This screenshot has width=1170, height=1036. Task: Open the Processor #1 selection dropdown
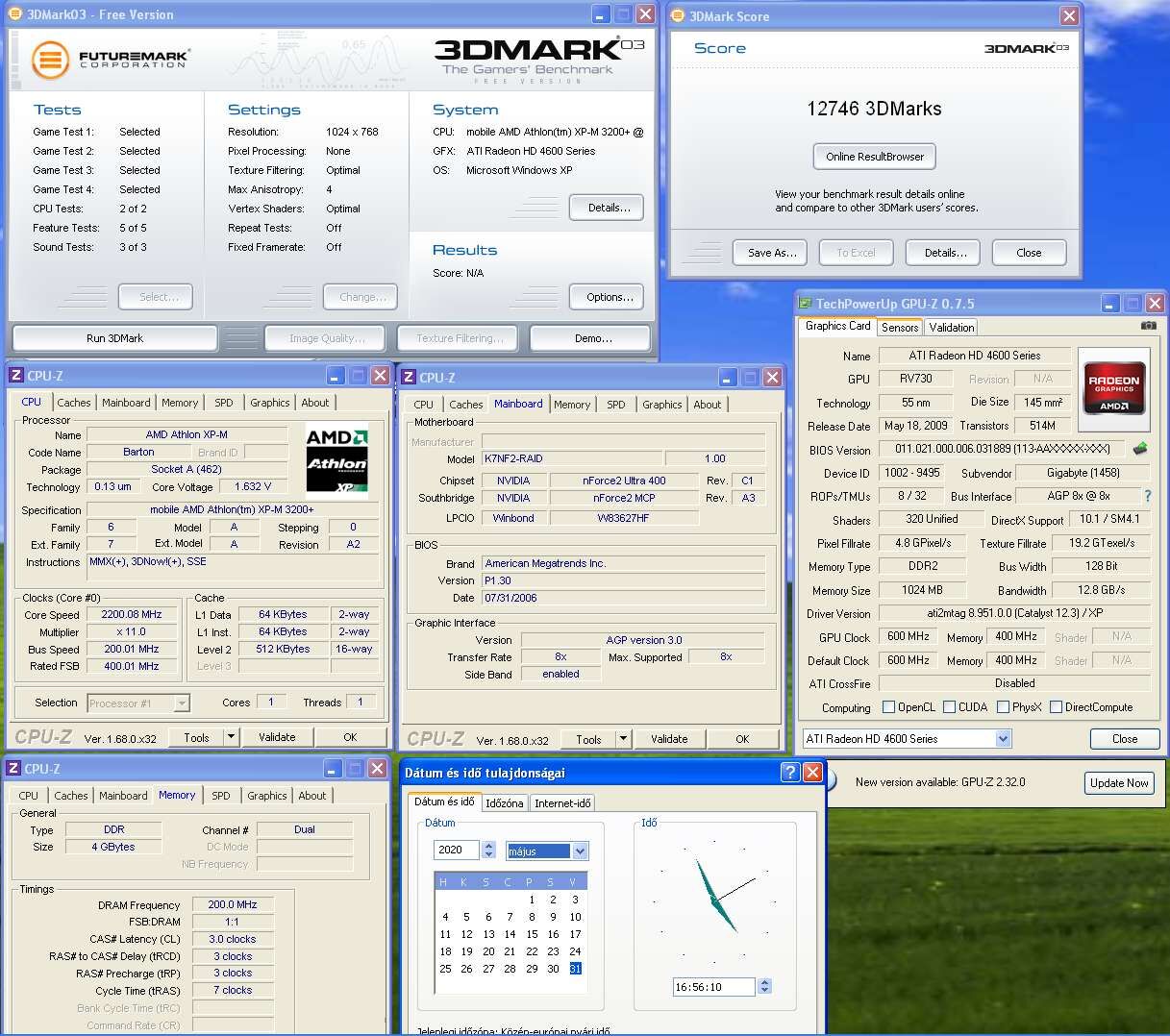point(182,703)
